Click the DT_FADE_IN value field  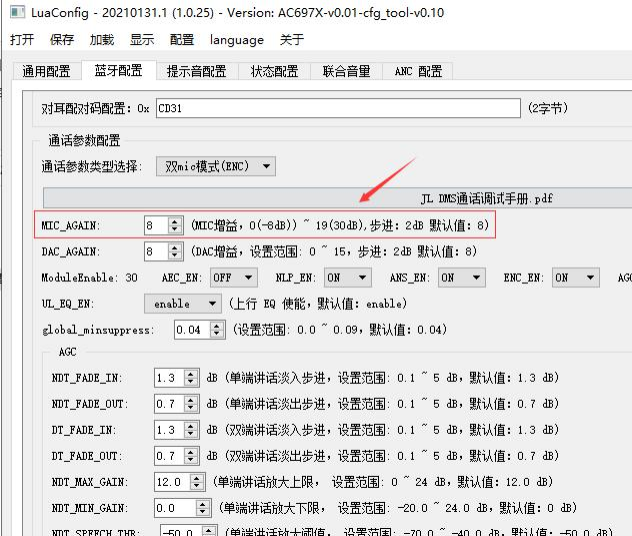tap(169, 430)
